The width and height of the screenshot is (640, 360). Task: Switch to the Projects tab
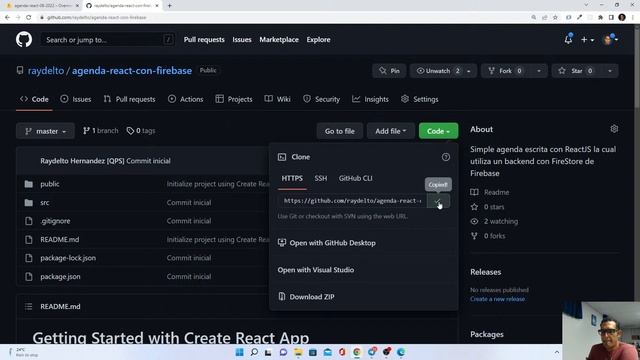click(234, 99)
